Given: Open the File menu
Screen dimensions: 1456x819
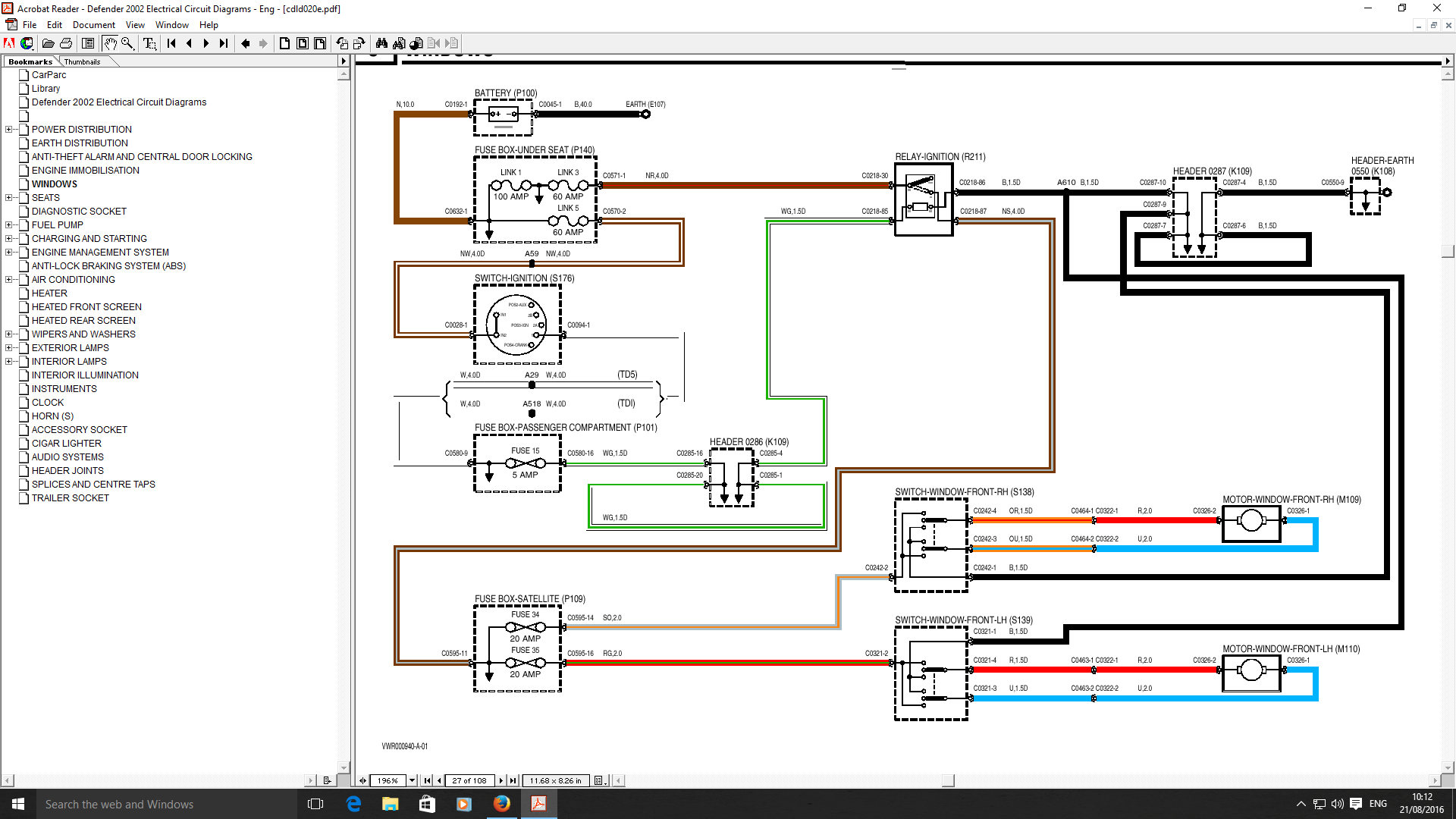Looking at the screenshot, I should pos(30,25).
